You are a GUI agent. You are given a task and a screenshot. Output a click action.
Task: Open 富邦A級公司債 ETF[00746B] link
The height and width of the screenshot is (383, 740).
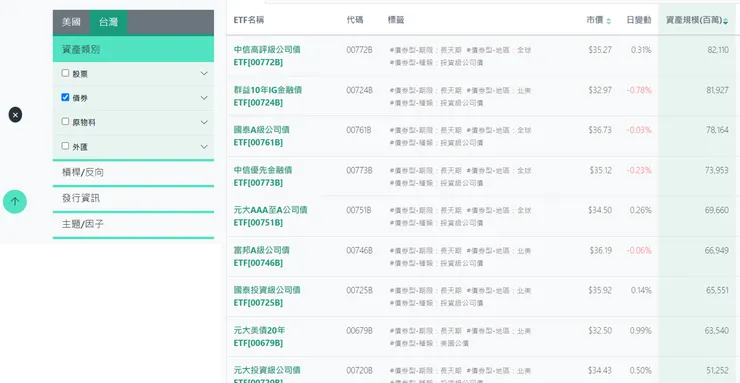pos(261,256)
